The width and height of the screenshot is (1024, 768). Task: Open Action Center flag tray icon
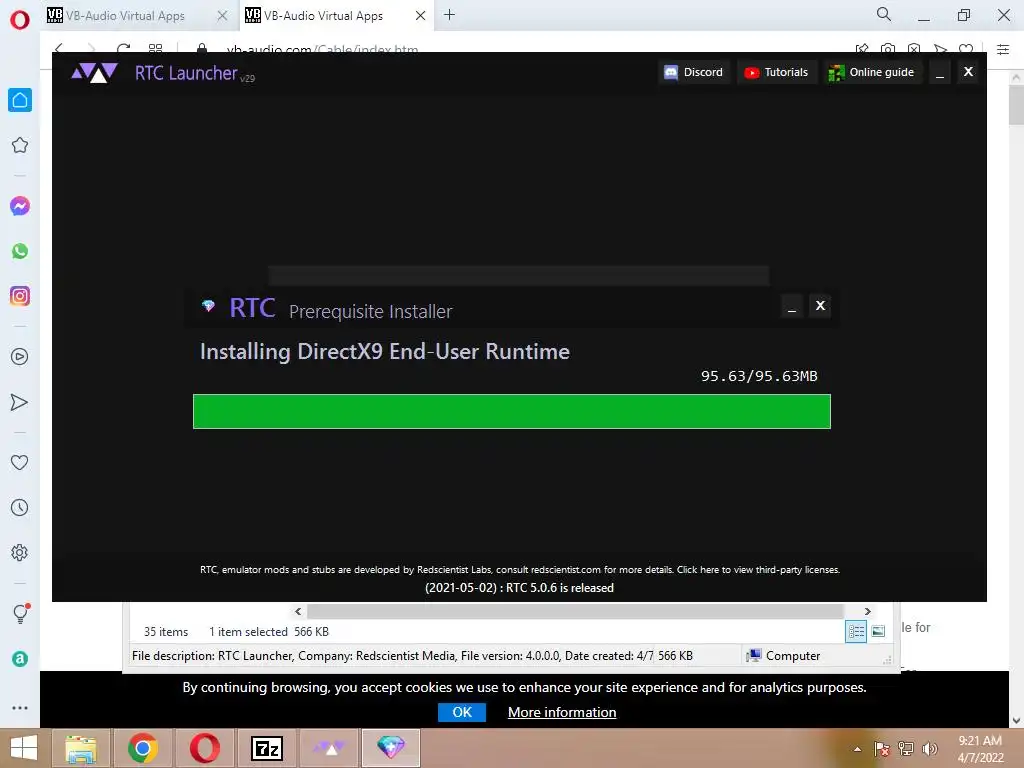coord(882,749)
